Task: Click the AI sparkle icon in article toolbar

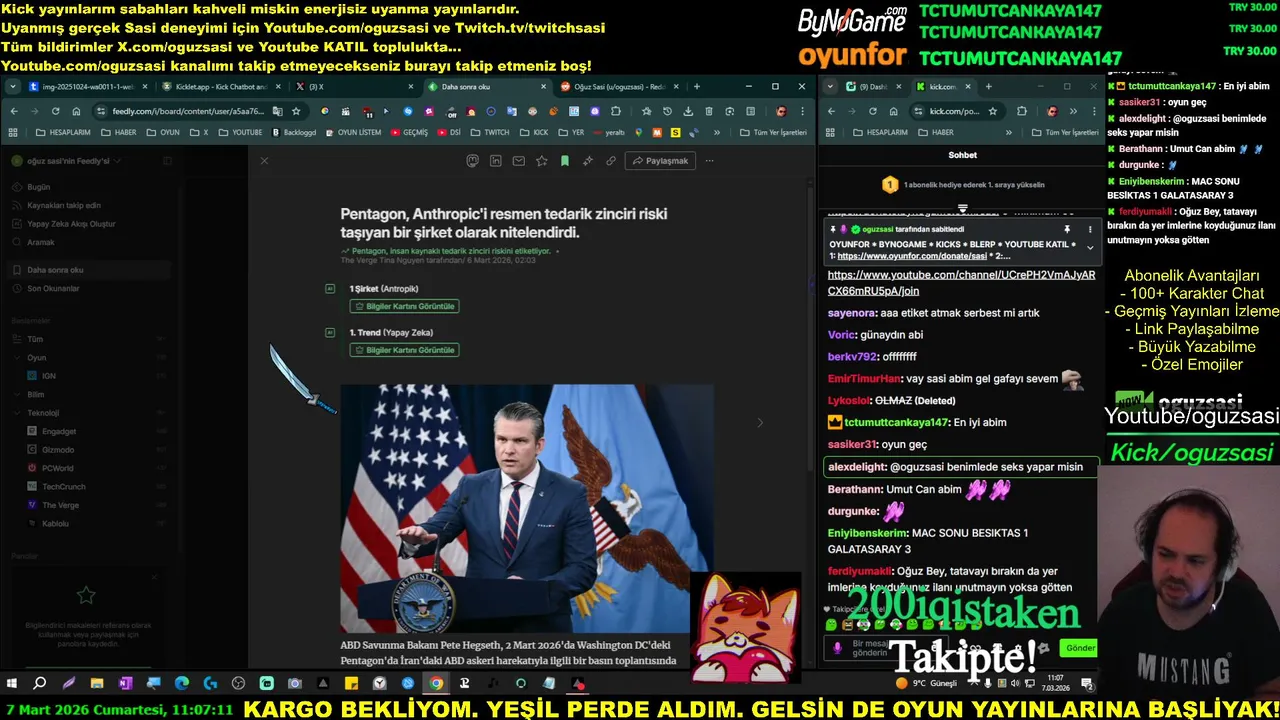Action: pos(587,161)
